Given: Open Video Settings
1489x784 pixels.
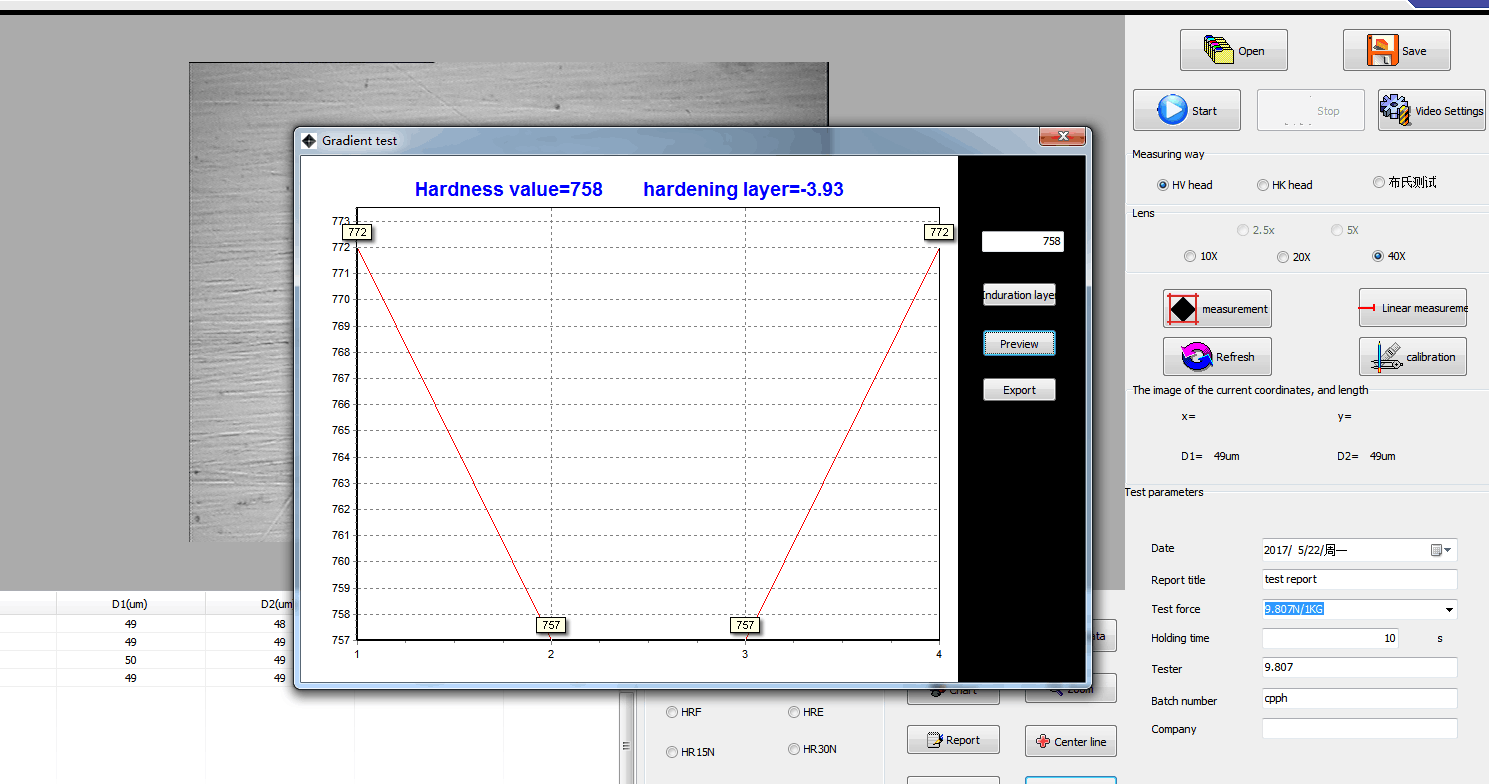Looking at the screenshot, I should (x=1431, y=110).
